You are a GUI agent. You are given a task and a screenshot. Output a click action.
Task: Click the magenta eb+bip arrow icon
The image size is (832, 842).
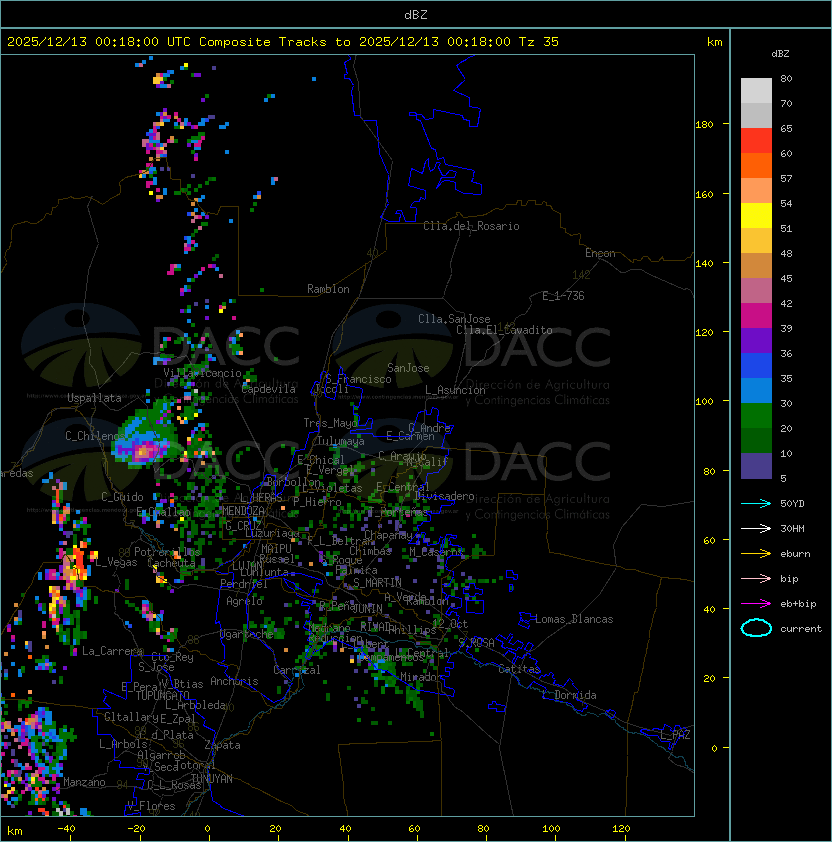pos(756,604)
